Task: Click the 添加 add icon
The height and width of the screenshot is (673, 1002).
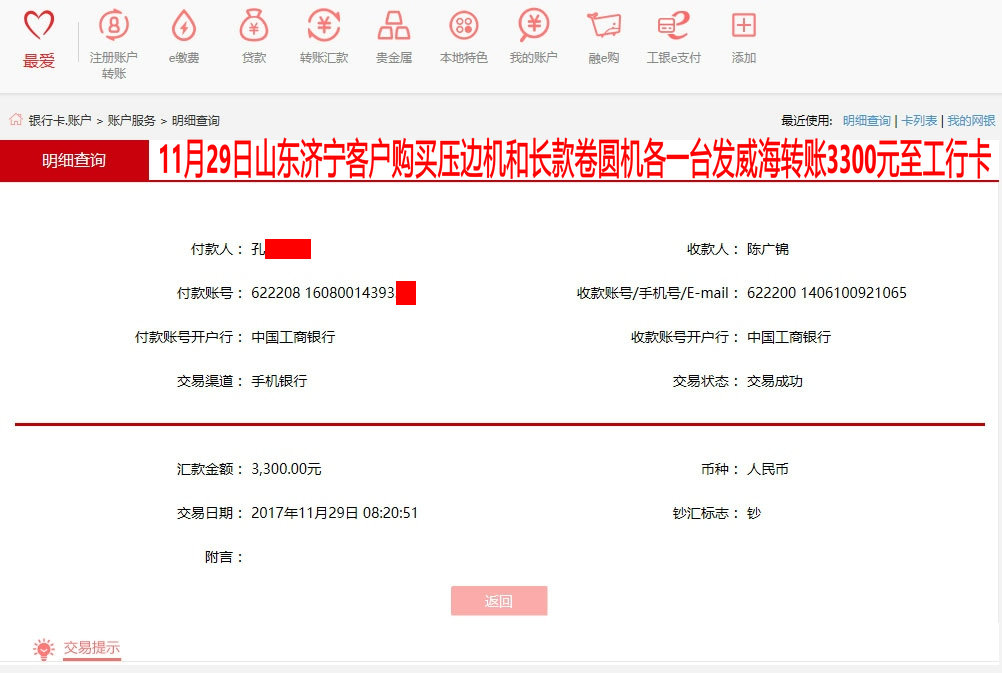Action: tap(742, 36)
